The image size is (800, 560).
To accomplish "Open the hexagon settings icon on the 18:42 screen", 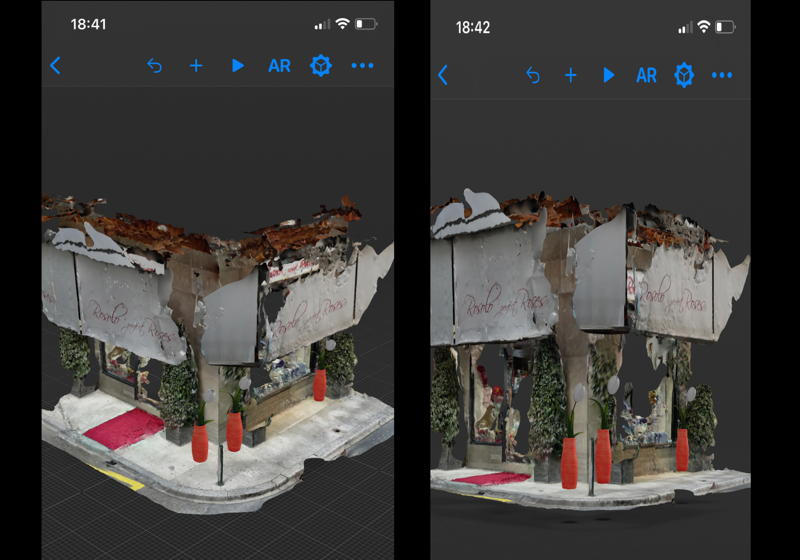I will coord(684,75).
